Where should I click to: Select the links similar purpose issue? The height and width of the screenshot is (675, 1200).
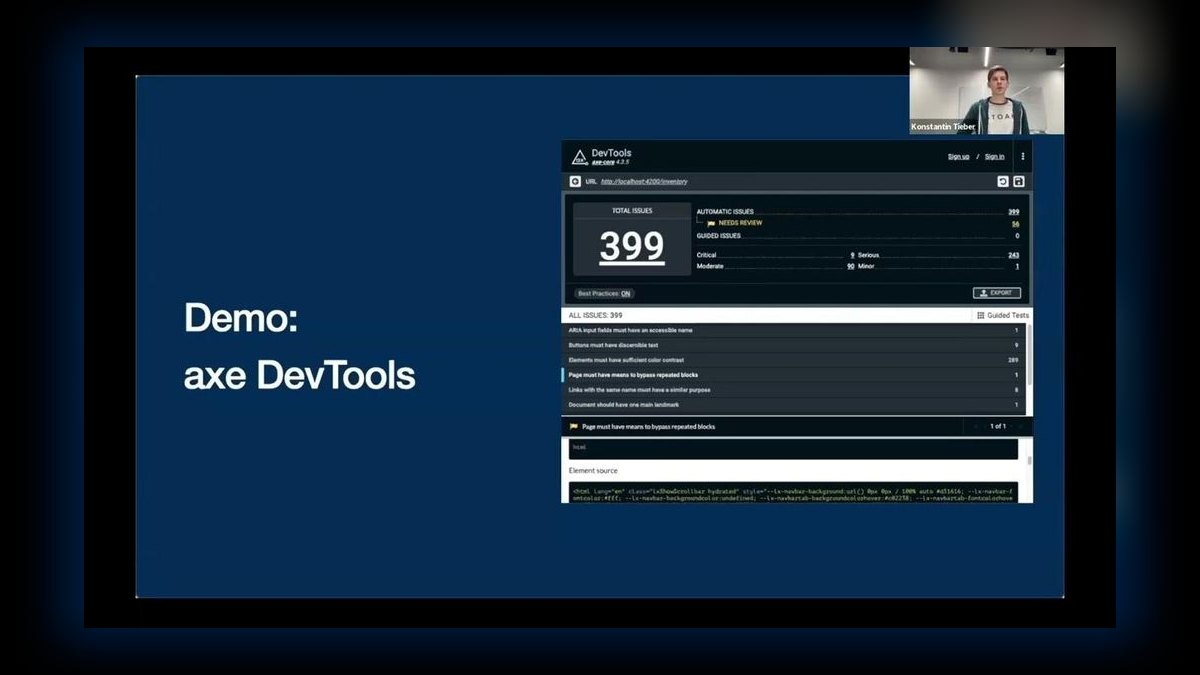point(794,390)
